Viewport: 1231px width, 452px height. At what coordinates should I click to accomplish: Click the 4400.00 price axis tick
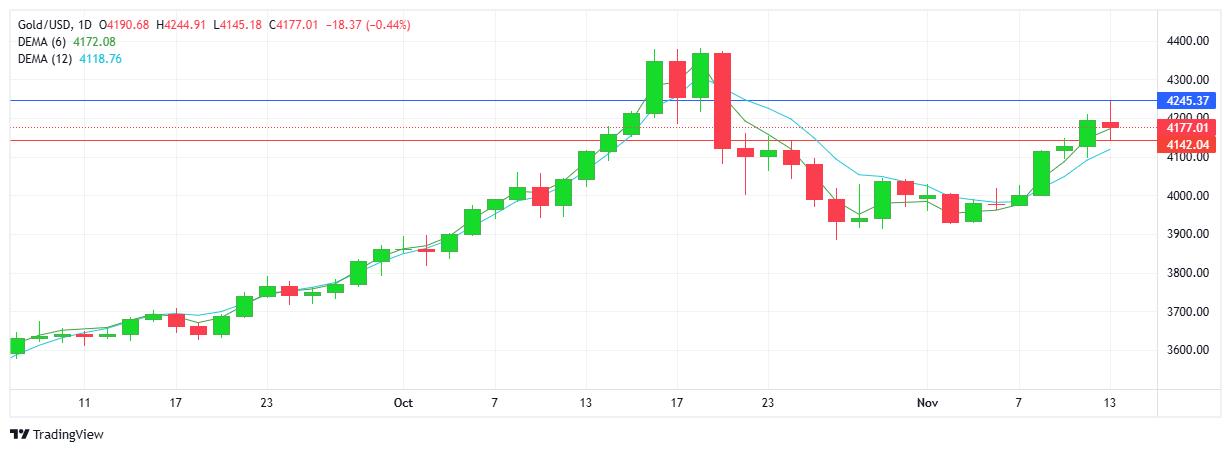click(1186, 41)
